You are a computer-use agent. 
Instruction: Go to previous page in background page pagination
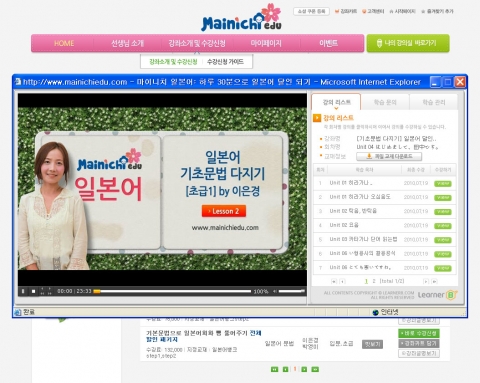285,369
